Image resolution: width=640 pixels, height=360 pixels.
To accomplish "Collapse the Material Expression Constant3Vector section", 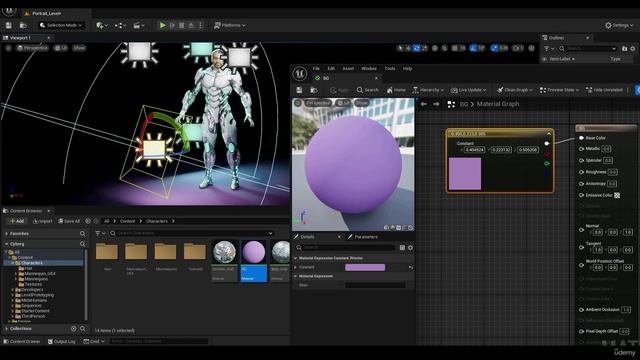I will (x=296, y=258).
